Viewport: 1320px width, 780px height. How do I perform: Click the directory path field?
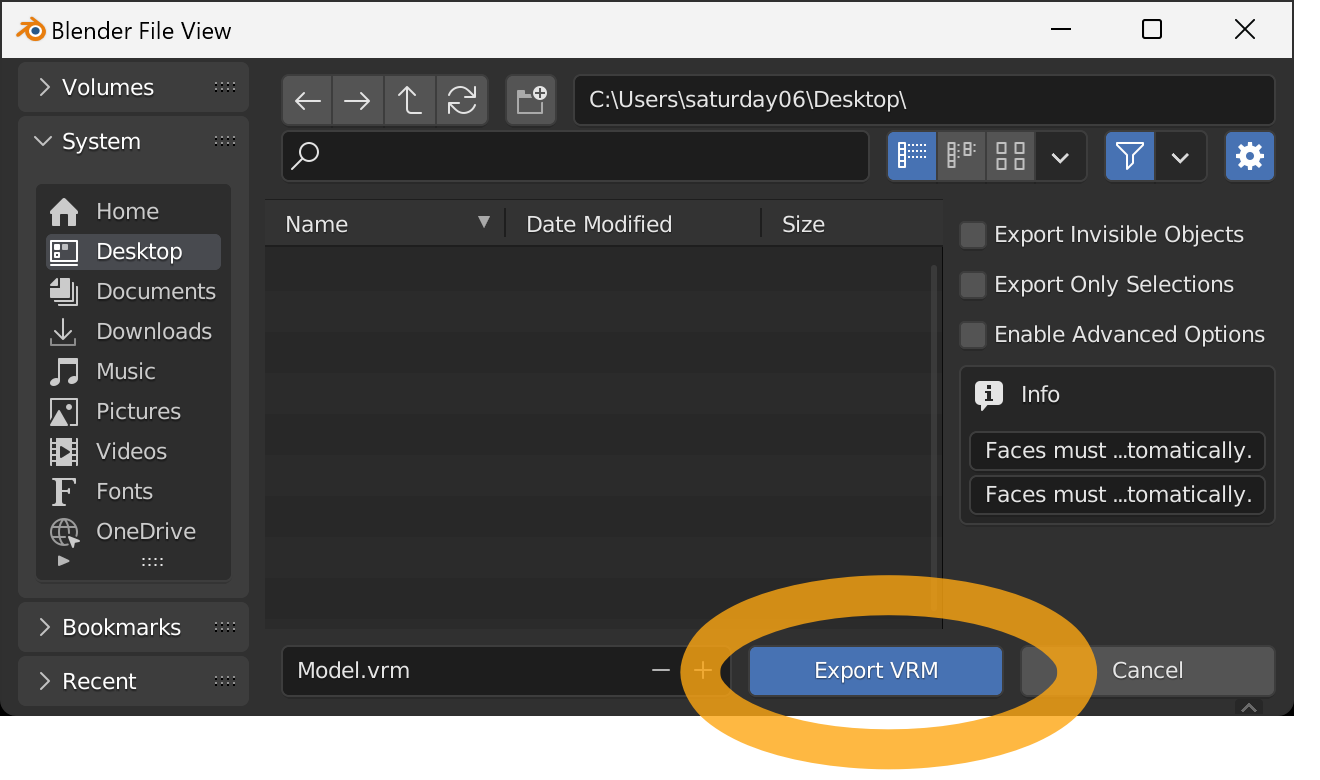(x=924, y=100)
